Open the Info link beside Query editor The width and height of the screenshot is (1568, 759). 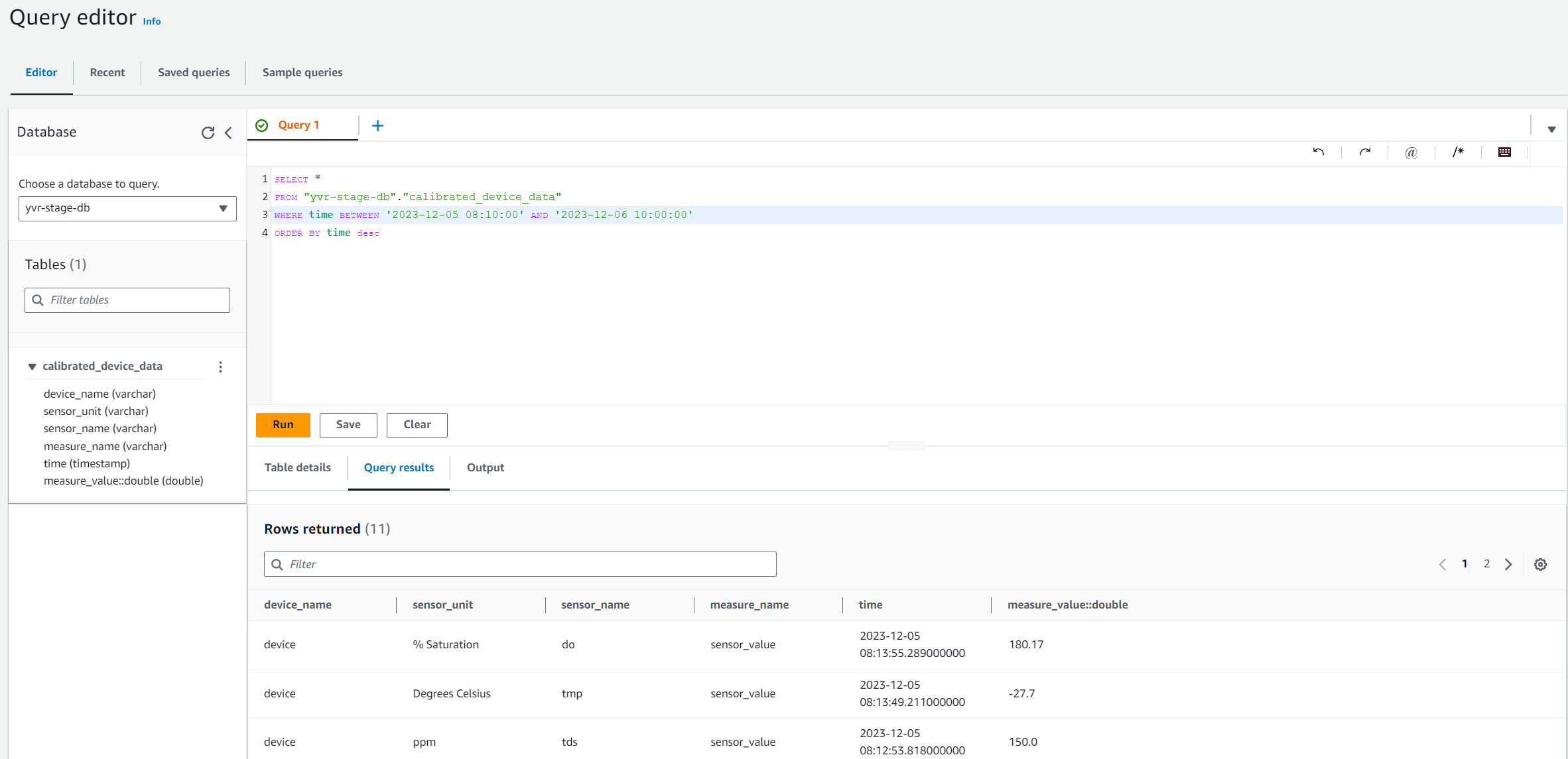tap(152, 21)
